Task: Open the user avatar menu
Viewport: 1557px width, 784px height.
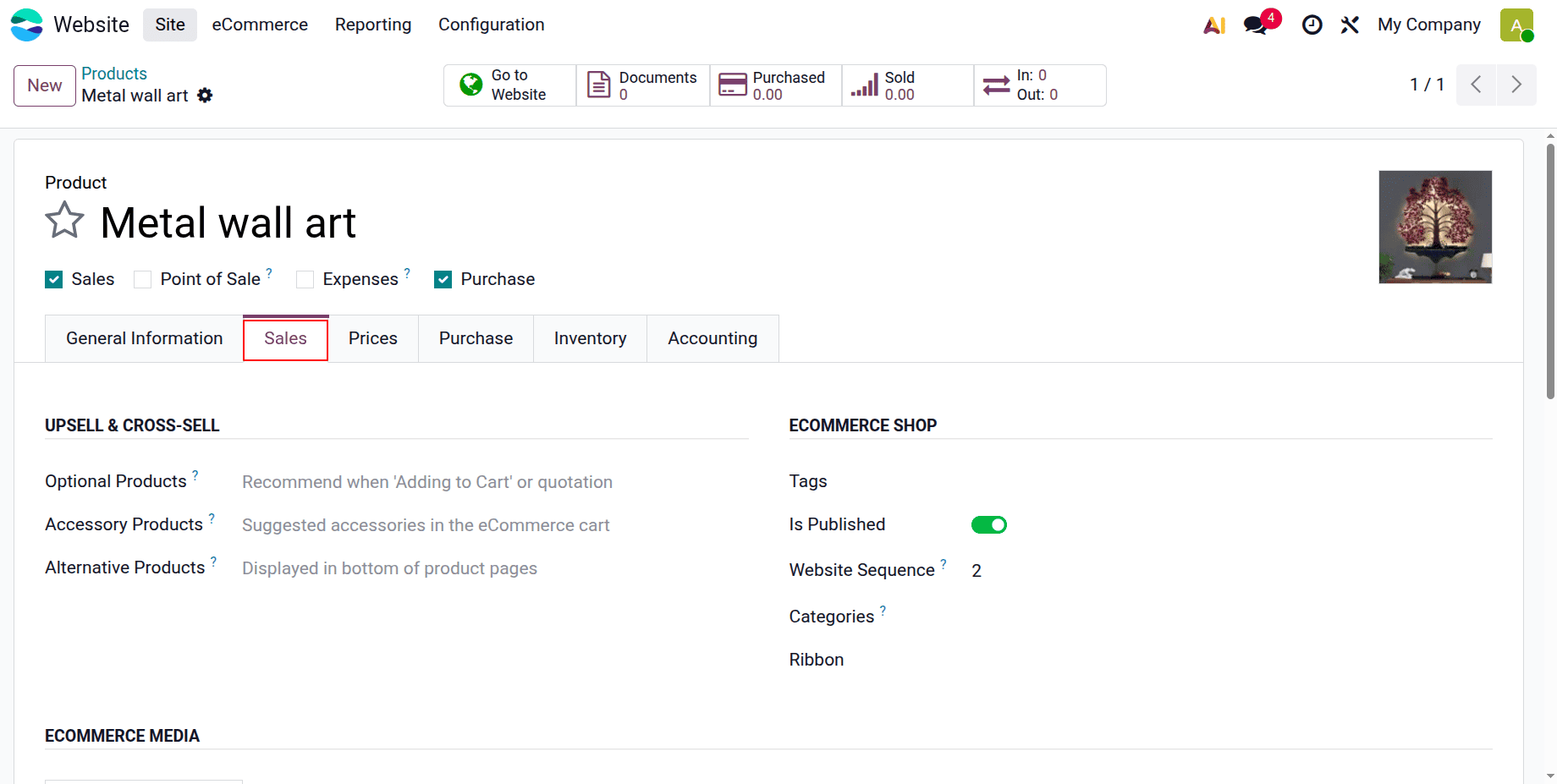Action: 1516,25
